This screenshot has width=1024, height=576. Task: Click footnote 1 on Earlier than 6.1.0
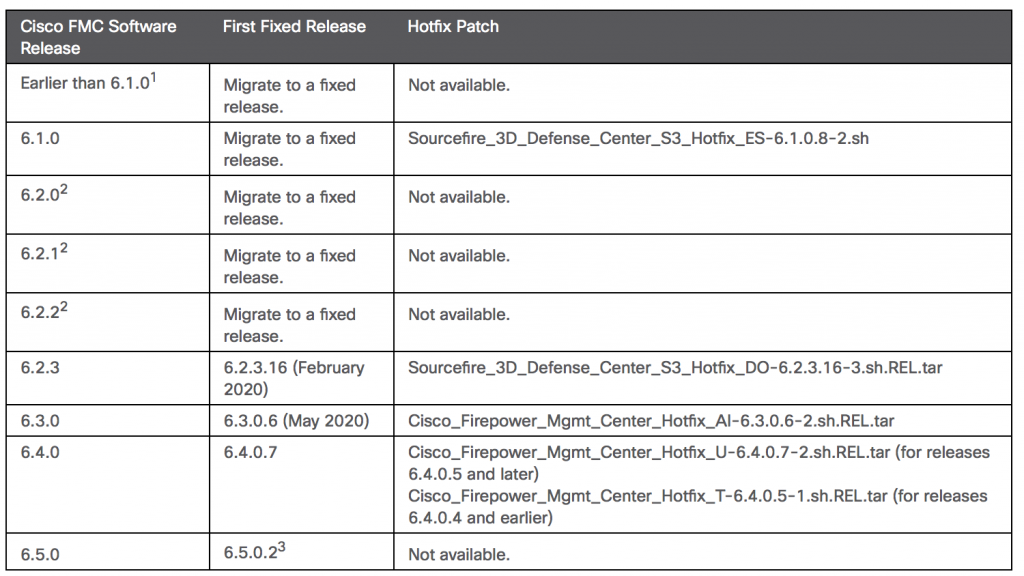coord(153,77)
